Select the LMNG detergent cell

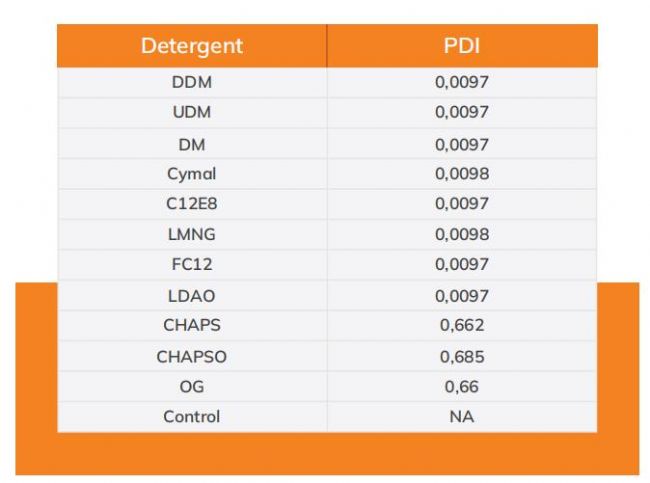191,235
